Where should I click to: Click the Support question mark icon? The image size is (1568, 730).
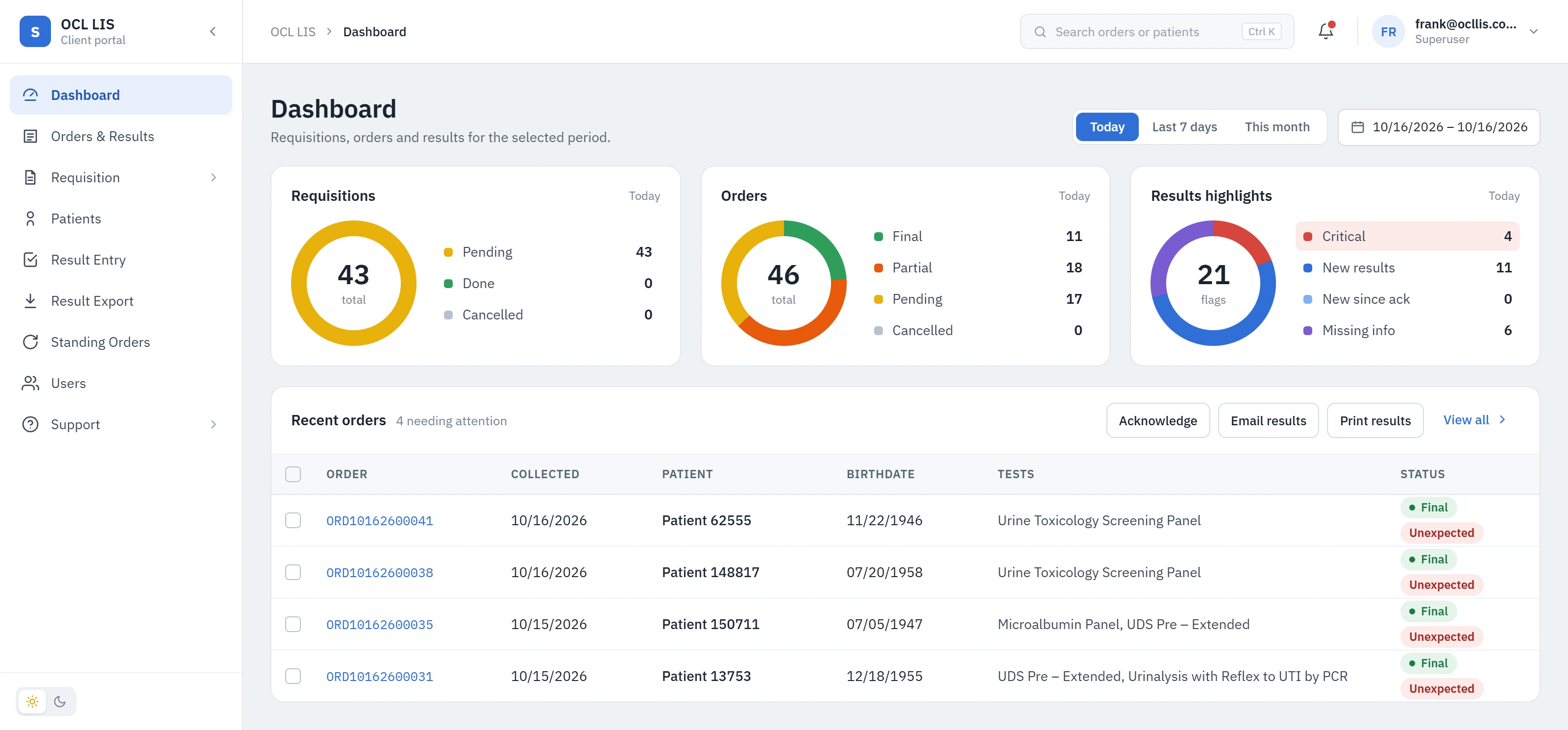[30, 424]
